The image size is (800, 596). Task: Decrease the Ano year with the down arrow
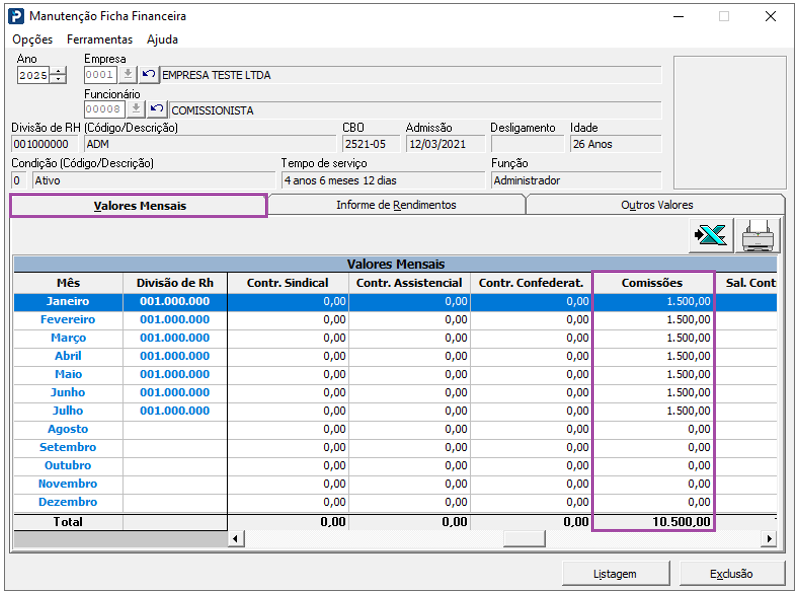point(59,79)
